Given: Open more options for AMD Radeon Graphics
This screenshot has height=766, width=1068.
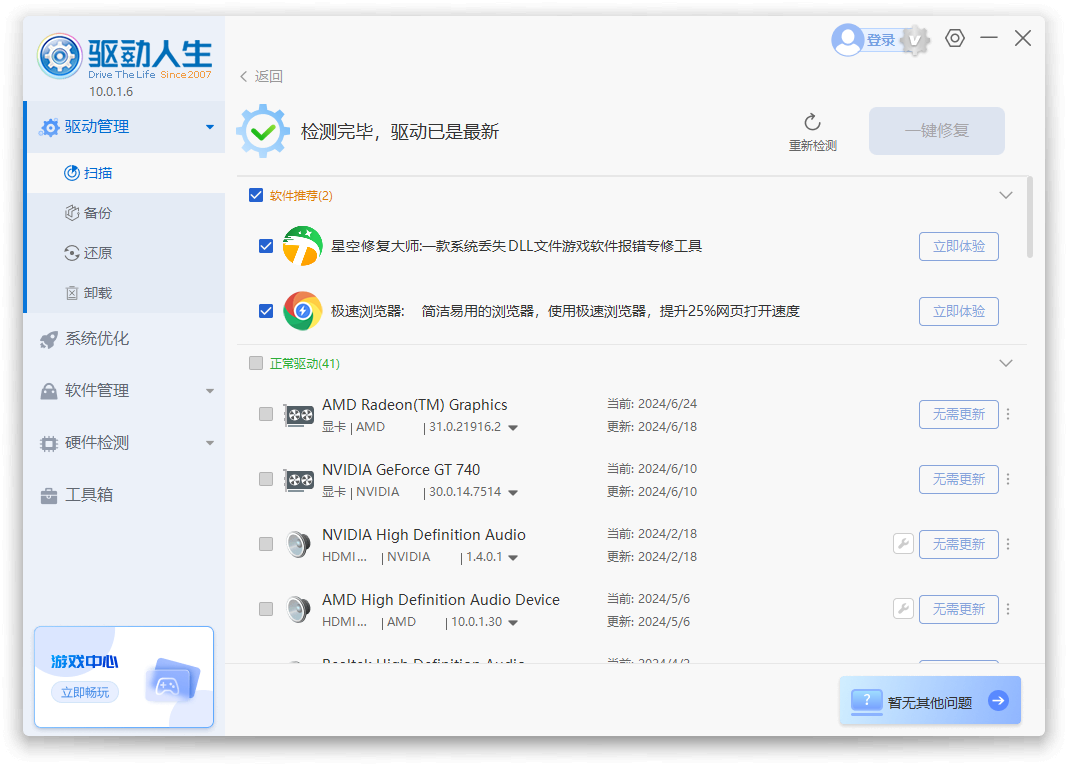Looking at the screenshot, I should 1008,414.
